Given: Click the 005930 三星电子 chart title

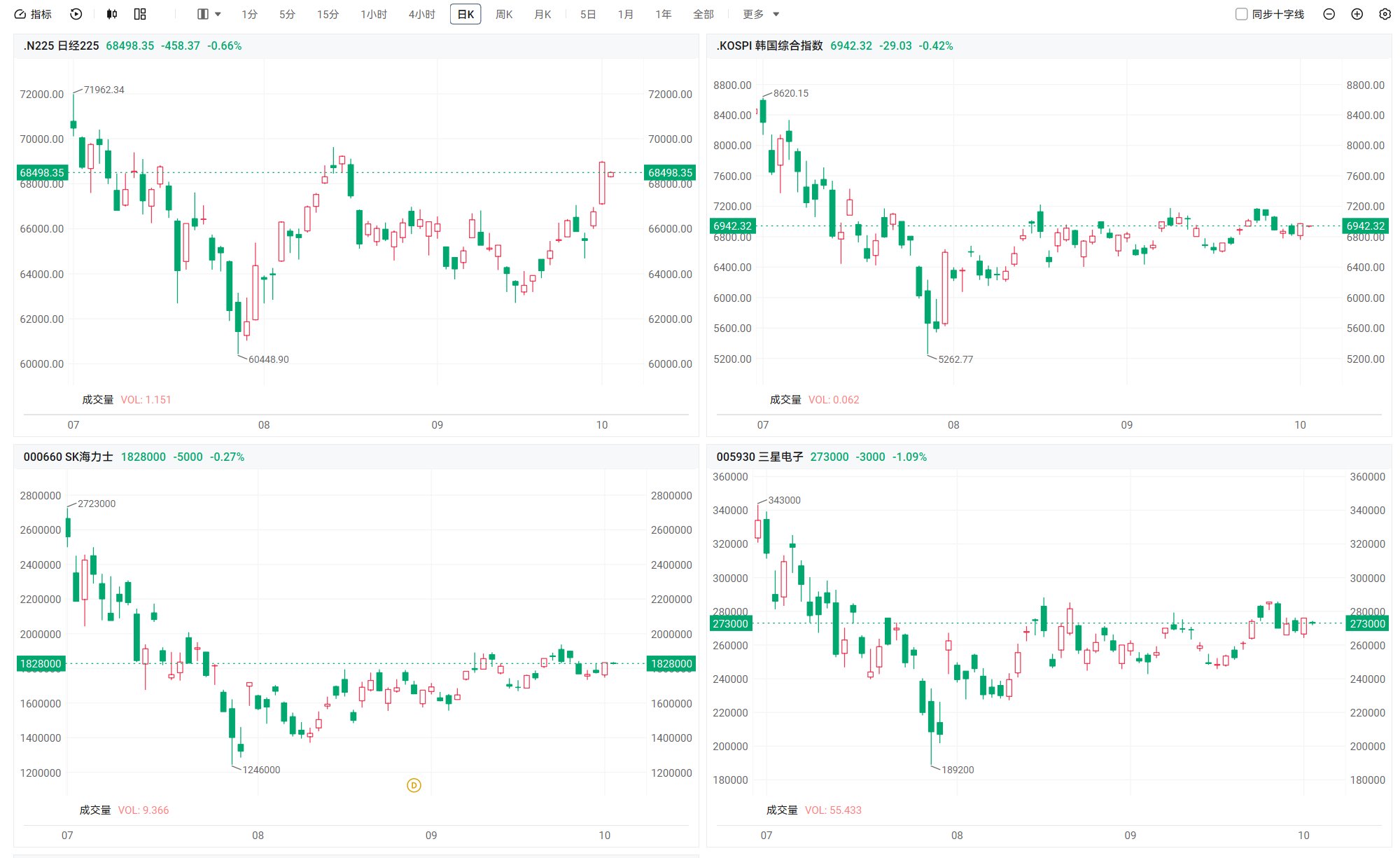Looking at the screenshot, I should coord(759,457).
